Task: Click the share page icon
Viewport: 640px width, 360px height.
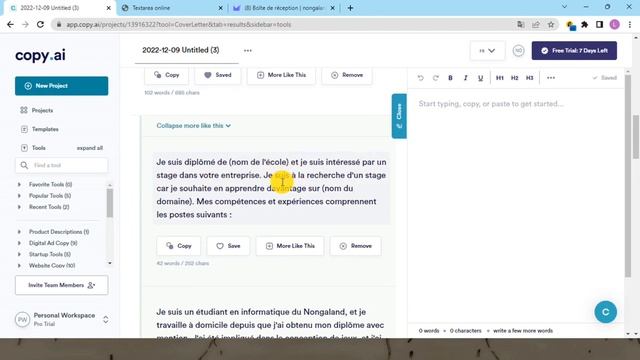Action: (x=536, y=24)
